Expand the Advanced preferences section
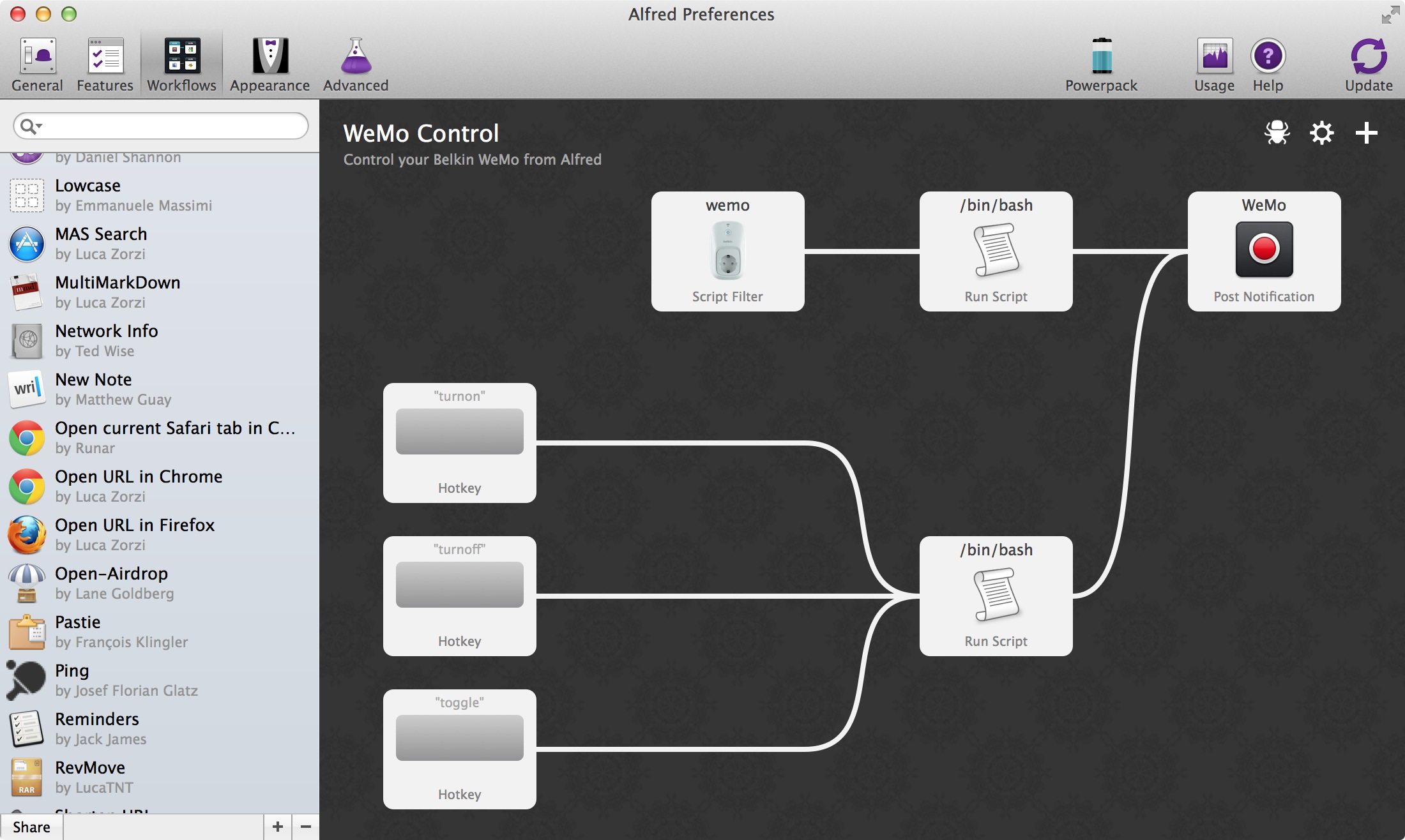This screenshot has width=1405, height=840. [355, 62]
